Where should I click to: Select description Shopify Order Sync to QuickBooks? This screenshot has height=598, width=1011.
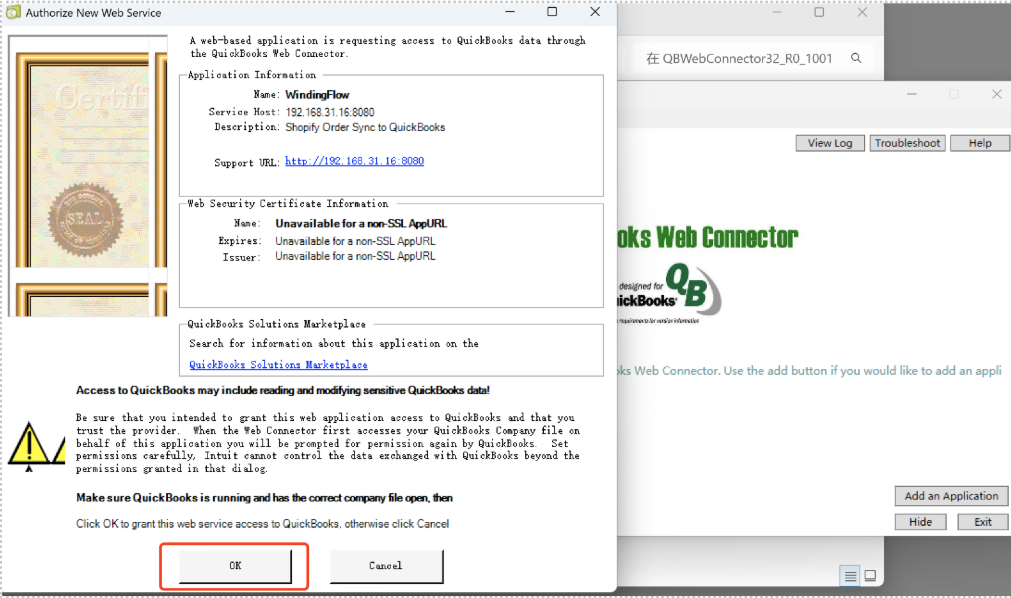click(x=366, y=128)
